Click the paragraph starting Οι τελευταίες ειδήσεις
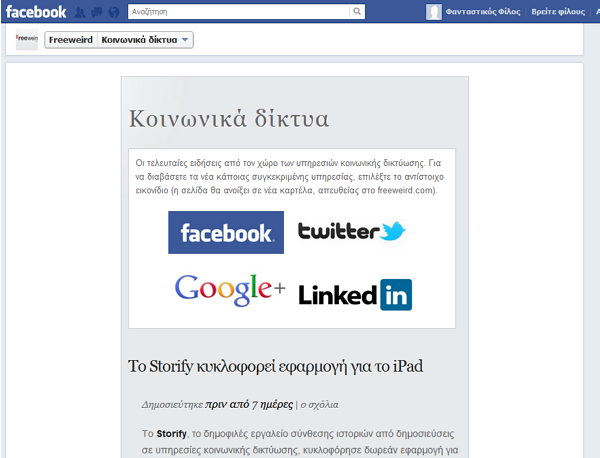This screenshot has height=458, width=600. (x=290, y=177)
